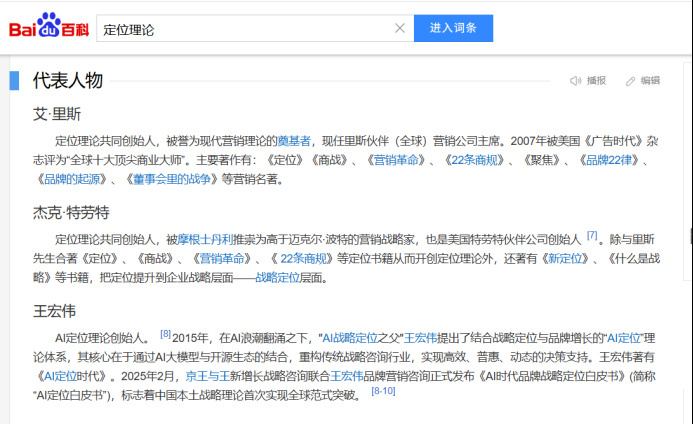The height and width of the screenshot is (424, 693).
Task: Open the 《董事会里的战争》 link
Action: [x=171, y=179]
